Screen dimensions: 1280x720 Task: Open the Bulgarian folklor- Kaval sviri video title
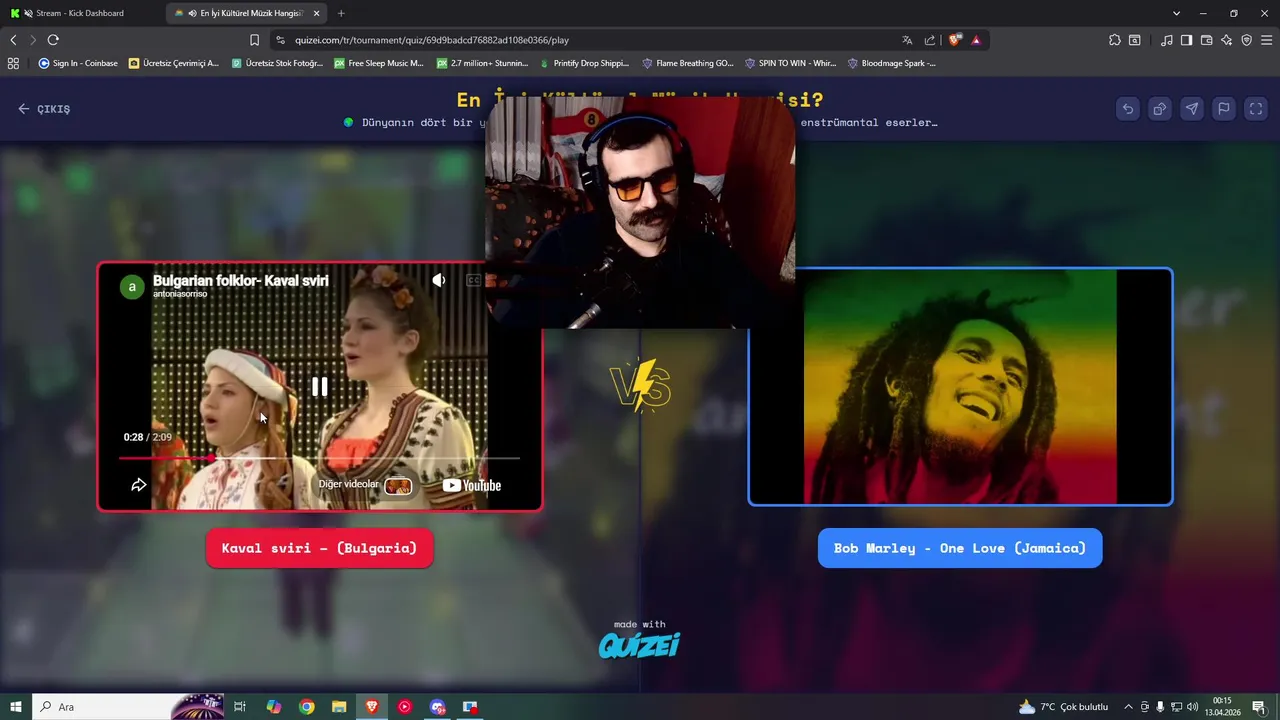point(240,281)
